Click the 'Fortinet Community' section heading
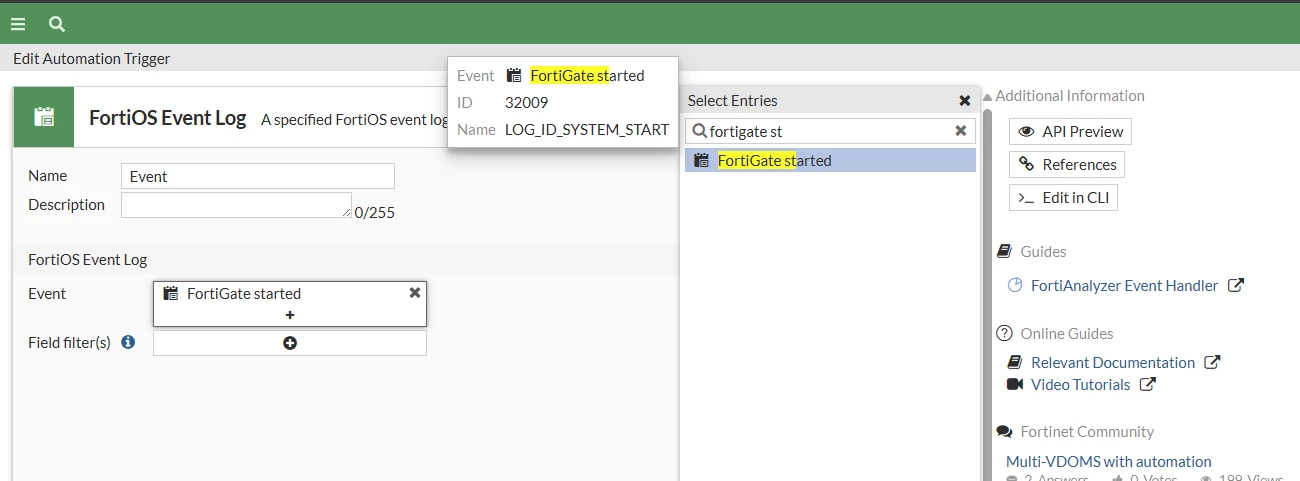The width and height of the screenshot is (1300, 481). pyautogui.click(x=1088, y=431)
